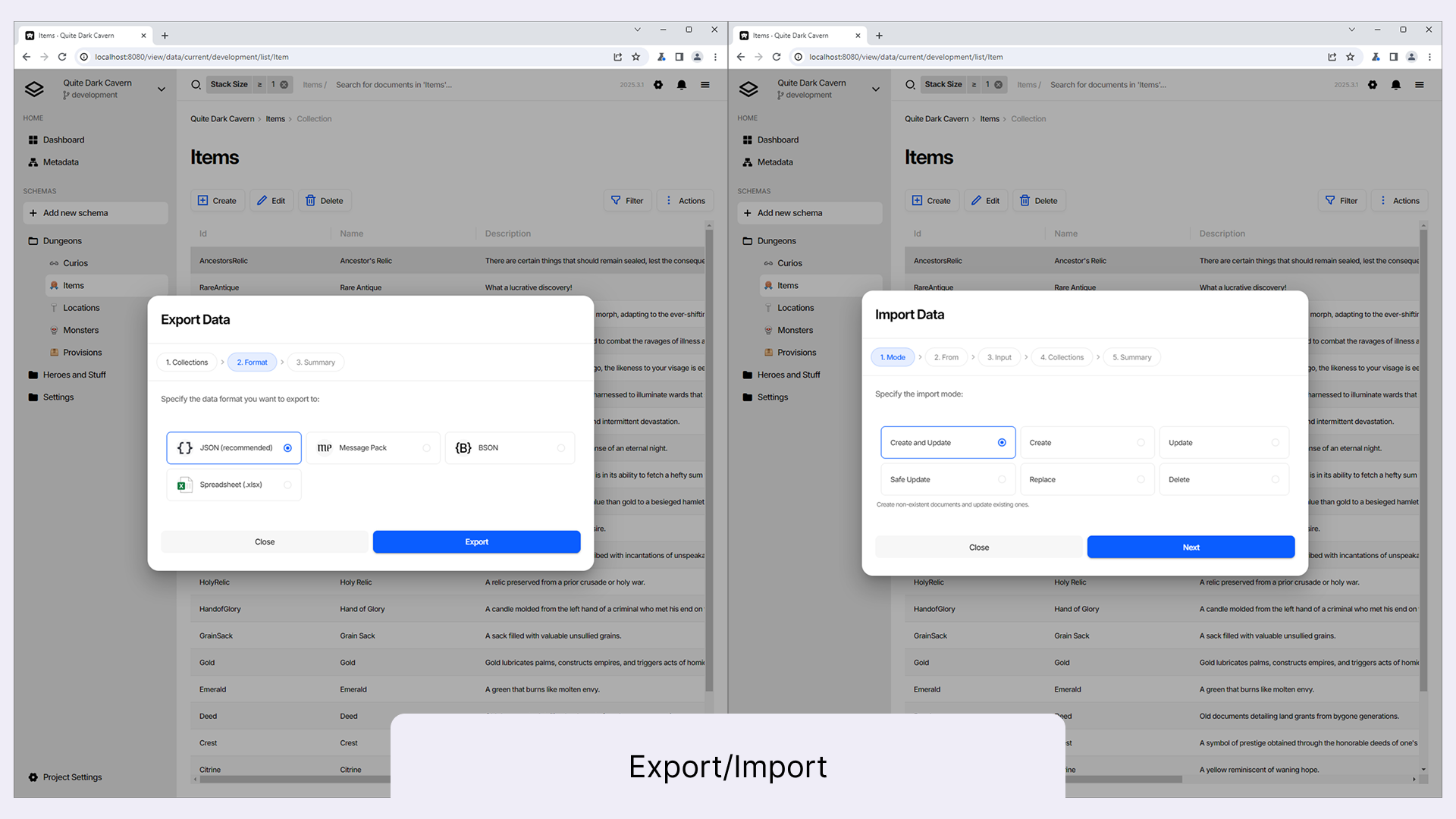
Task: Click the hamburger menu icon in left window
Action: 705,85
